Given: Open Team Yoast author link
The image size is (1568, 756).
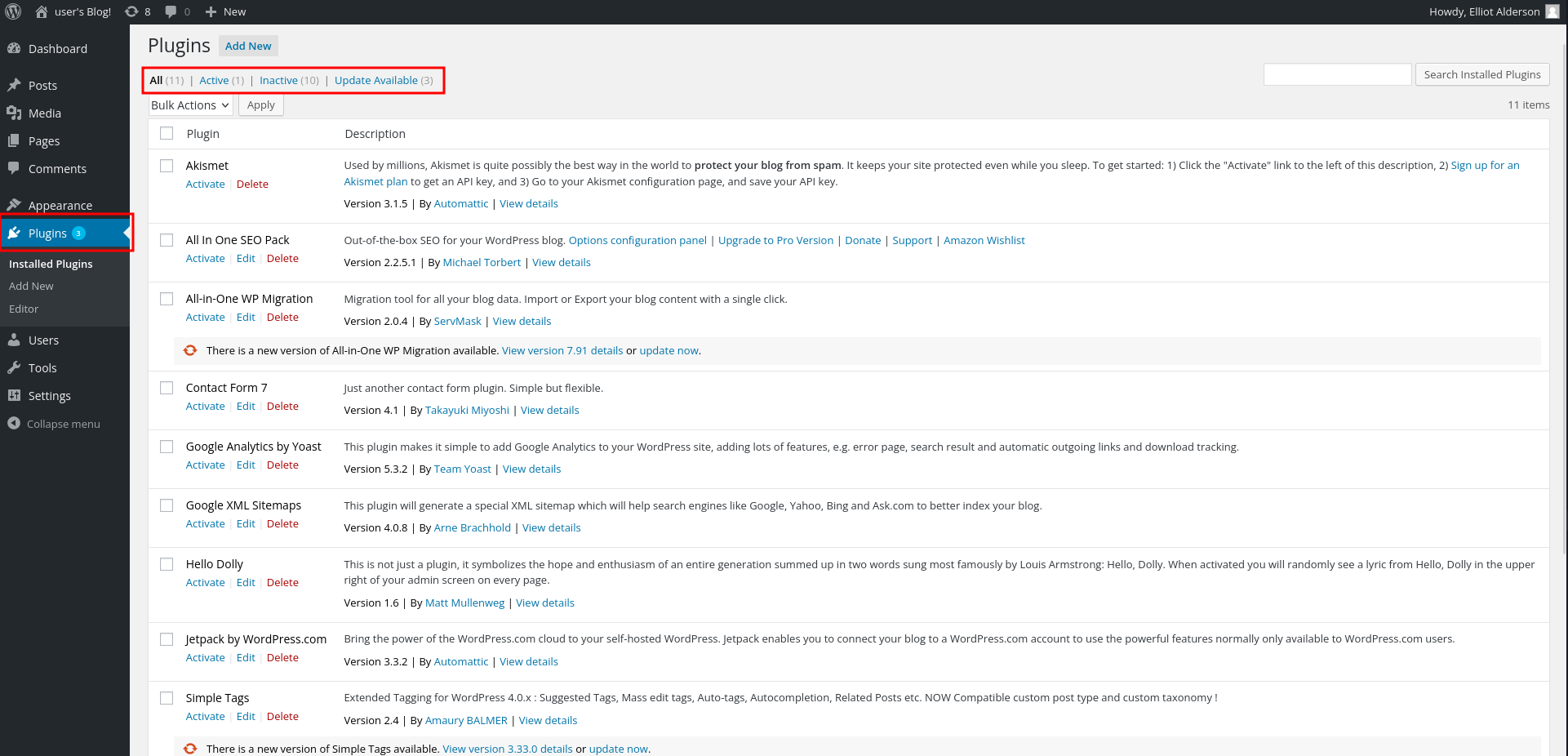Looking at the screenshot, I should click(x=463, y=469).
